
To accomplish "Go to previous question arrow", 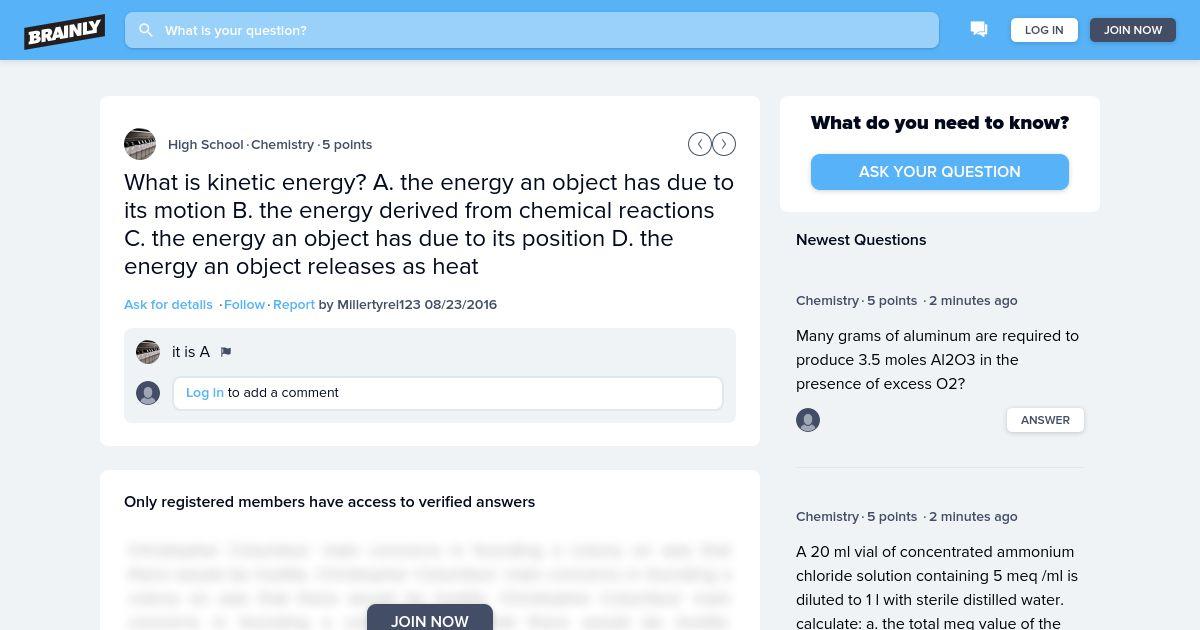I will click(x=700, y=144).
